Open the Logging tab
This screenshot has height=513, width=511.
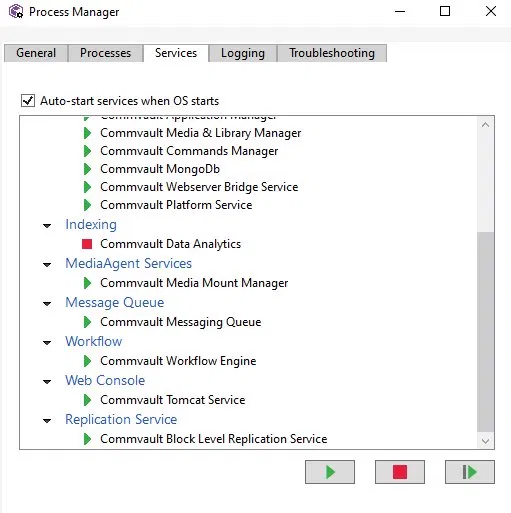pos(243,53)
